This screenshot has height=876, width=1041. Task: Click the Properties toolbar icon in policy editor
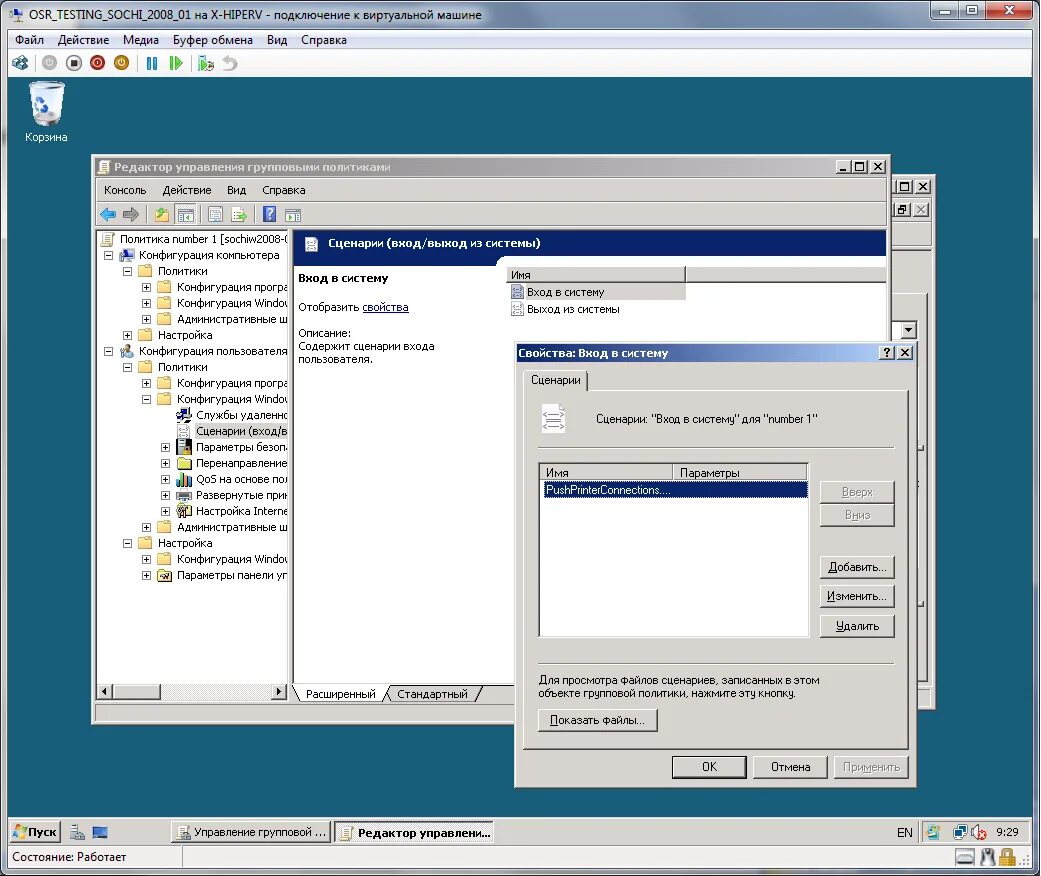pos(215,215)
